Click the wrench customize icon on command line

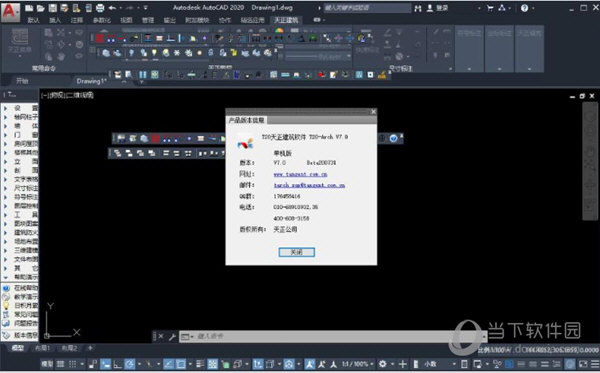172,337
